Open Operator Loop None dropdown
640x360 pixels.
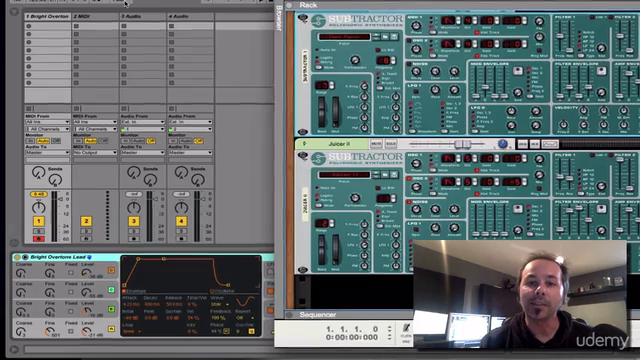131,331
